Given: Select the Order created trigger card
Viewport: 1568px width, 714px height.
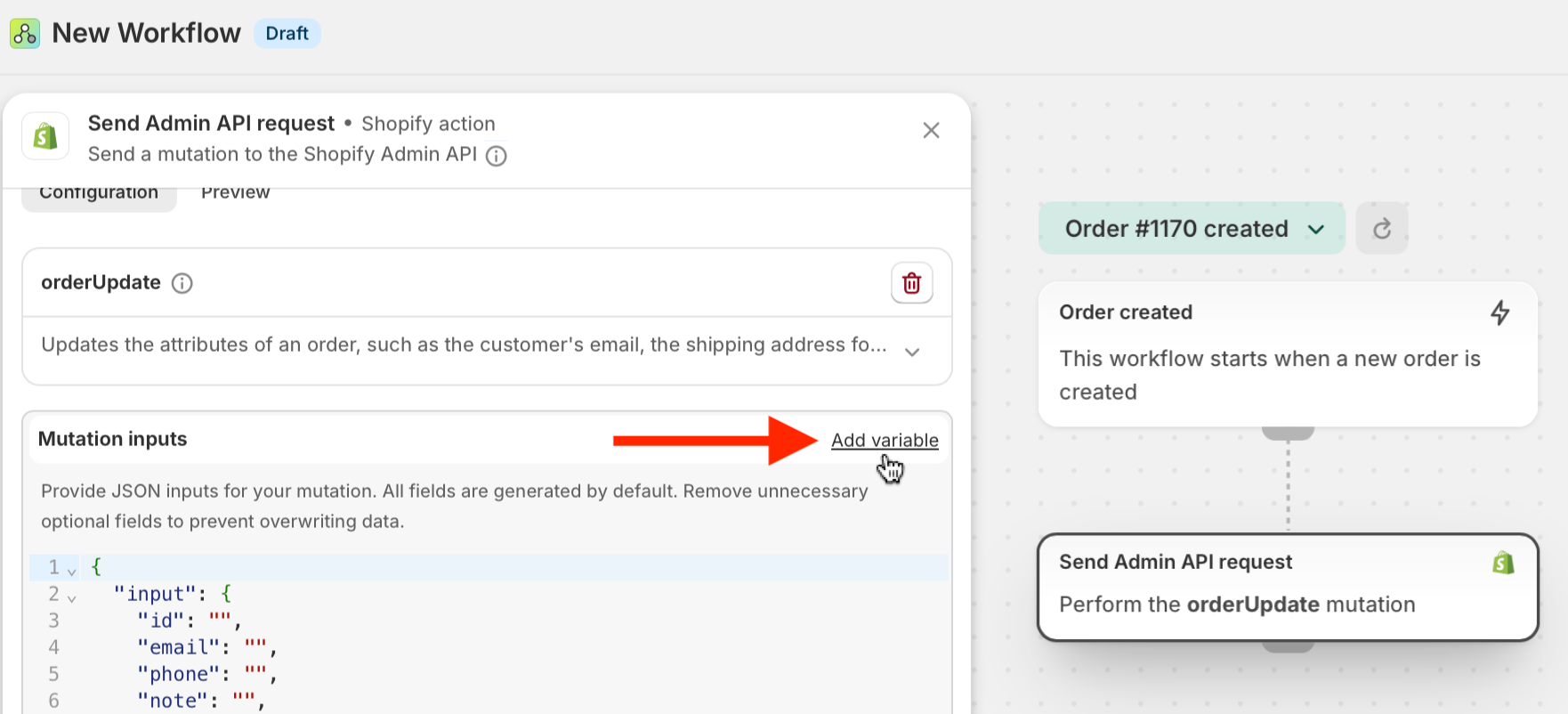Looking at the screenshot, I should (x=1288, y=354).
